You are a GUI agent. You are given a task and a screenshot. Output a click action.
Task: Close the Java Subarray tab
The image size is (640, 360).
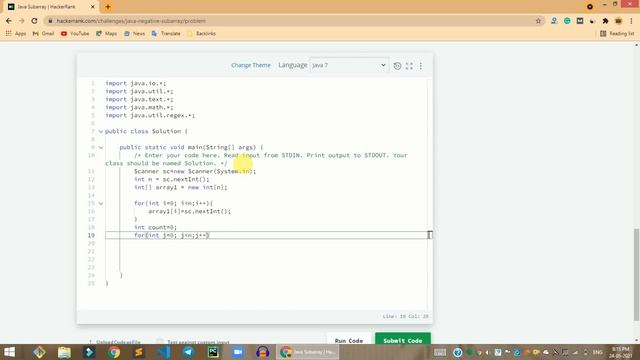point(93,7)
